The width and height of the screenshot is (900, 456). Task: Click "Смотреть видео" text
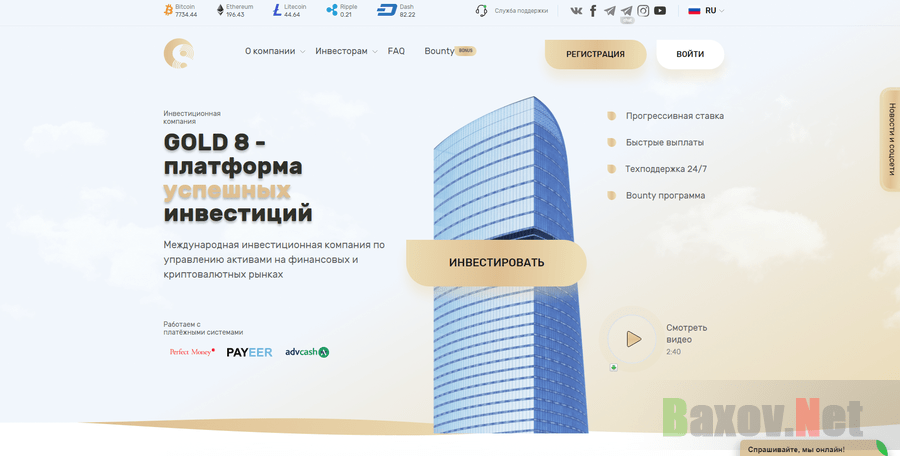point(686,333)
